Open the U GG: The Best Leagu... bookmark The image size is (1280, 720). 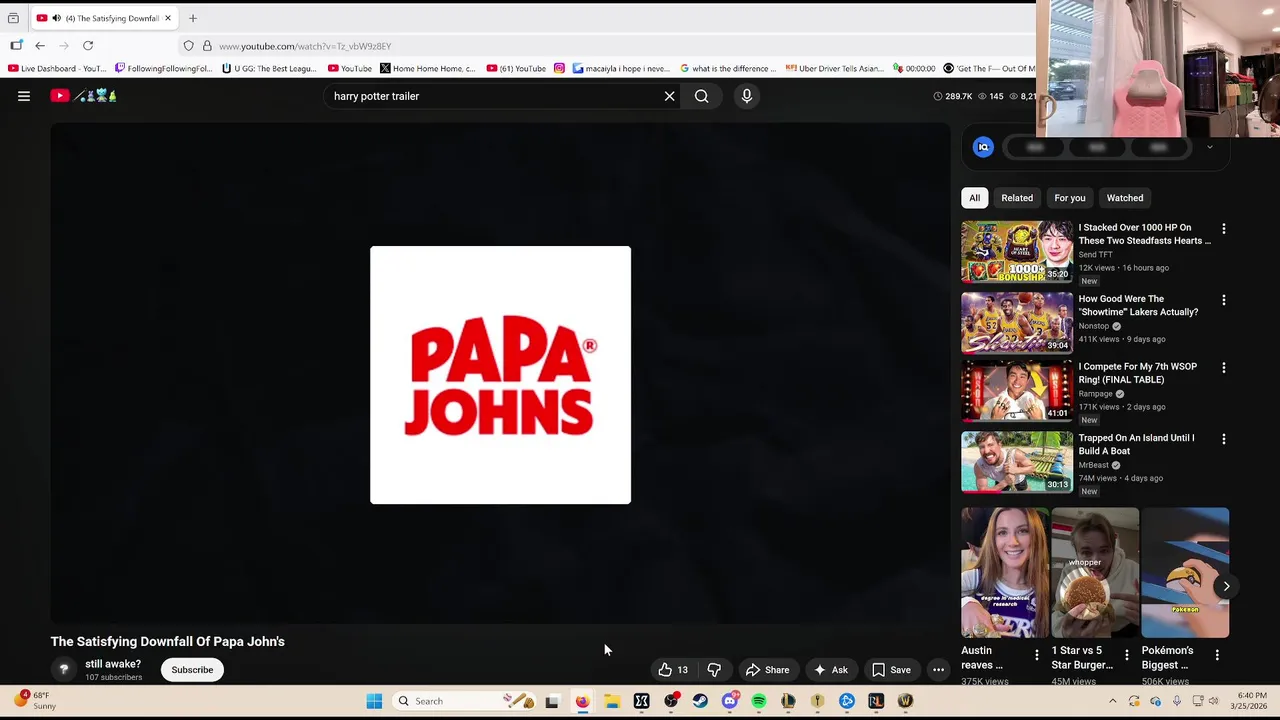269,69
